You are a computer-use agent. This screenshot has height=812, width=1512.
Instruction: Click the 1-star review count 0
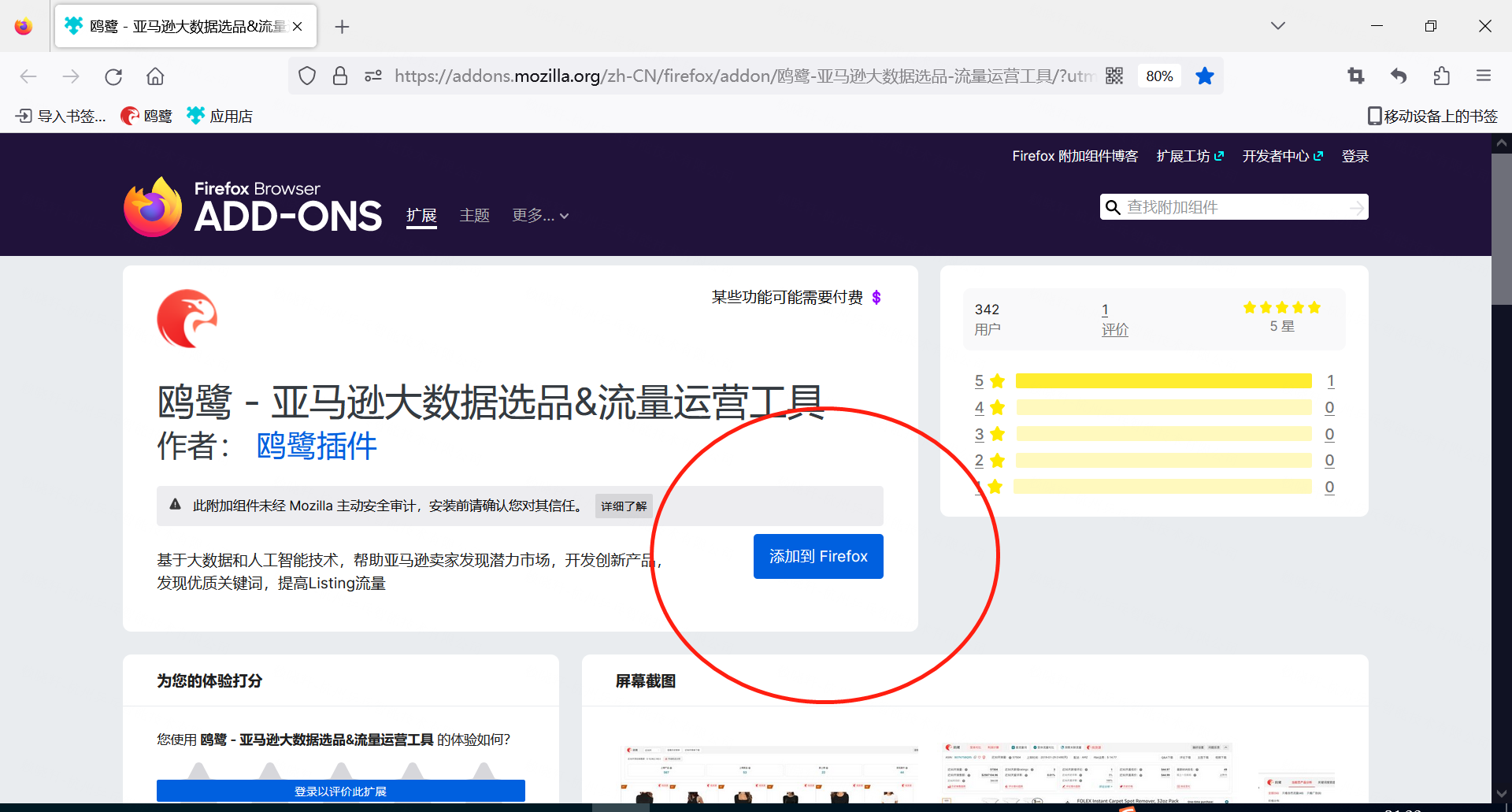click(x=1329, y=487)
